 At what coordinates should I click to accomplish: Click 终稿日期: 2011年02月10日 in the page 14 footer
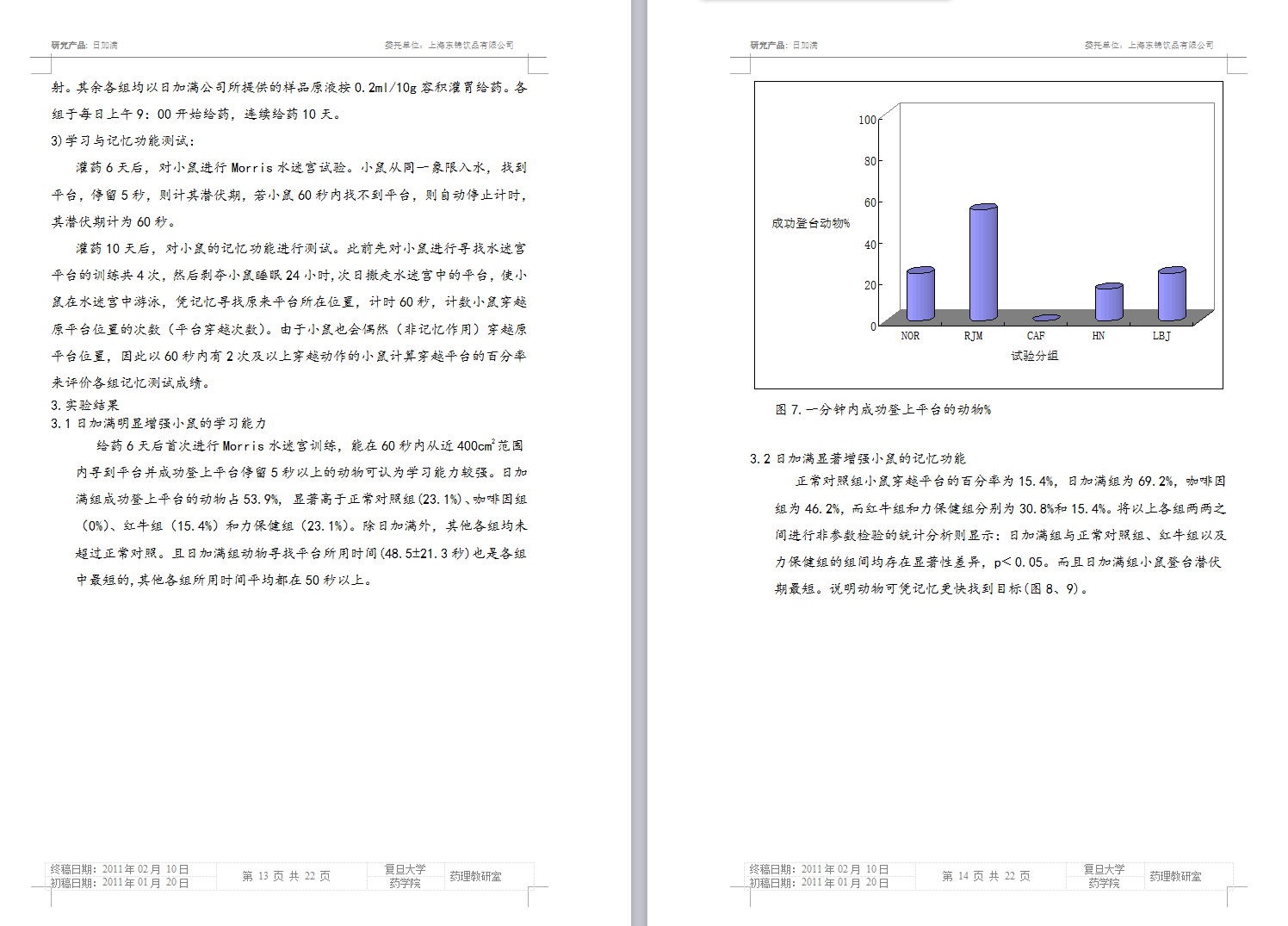tap(819, 869)
